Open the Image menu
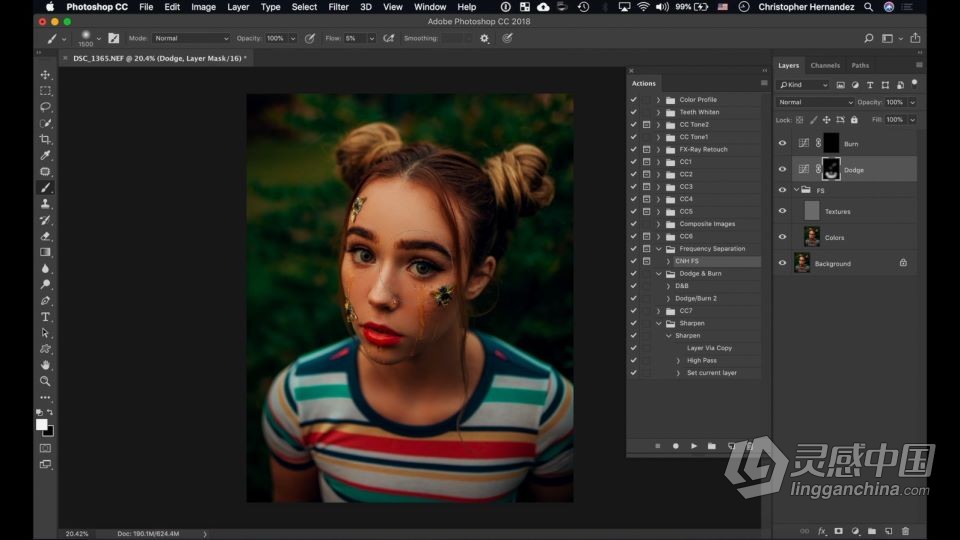 tap(203, 7)
